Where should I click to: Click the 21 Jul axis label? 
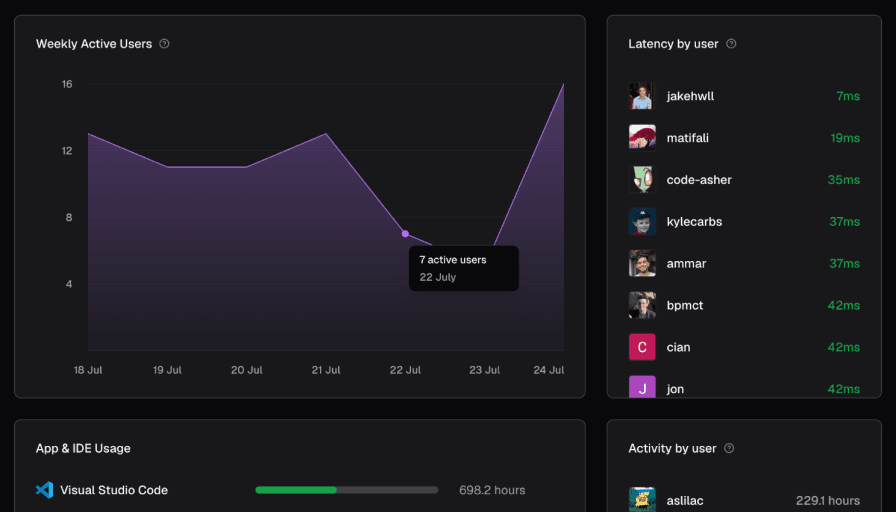pos(326,370)
